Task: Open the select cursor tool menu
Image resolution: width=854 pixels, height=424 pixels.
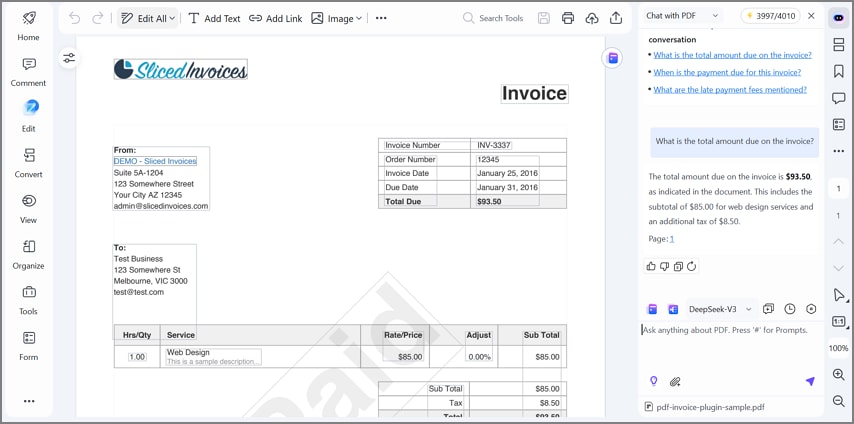Action: pyautogui.click(x=839, y=295)
